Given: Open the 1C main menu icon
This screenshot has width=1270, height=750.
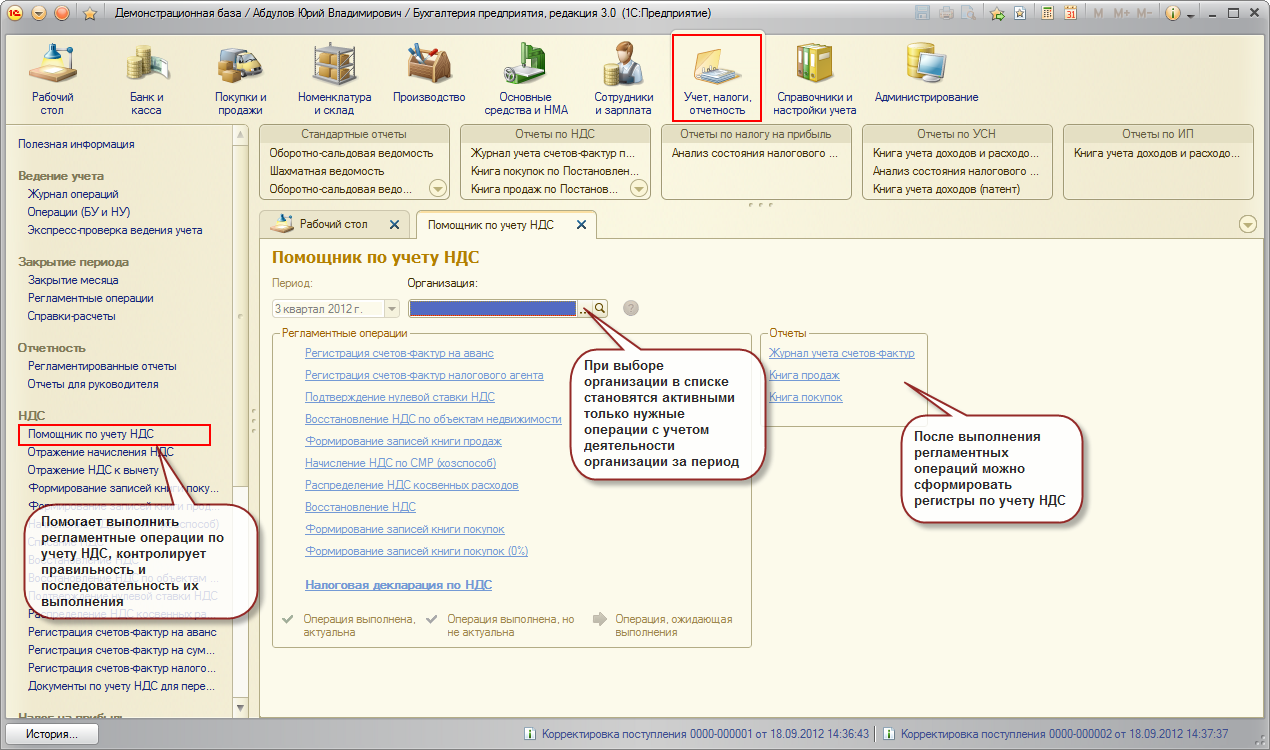Looking at the screenshot, I should [15, 14].
